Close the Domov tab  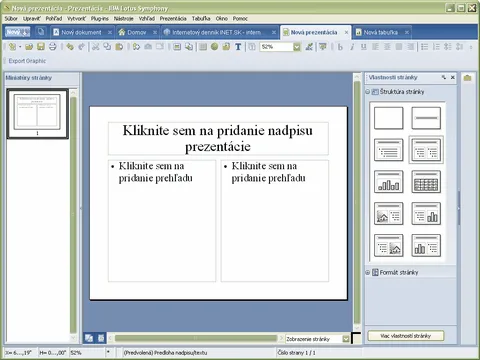click(155, 32)
